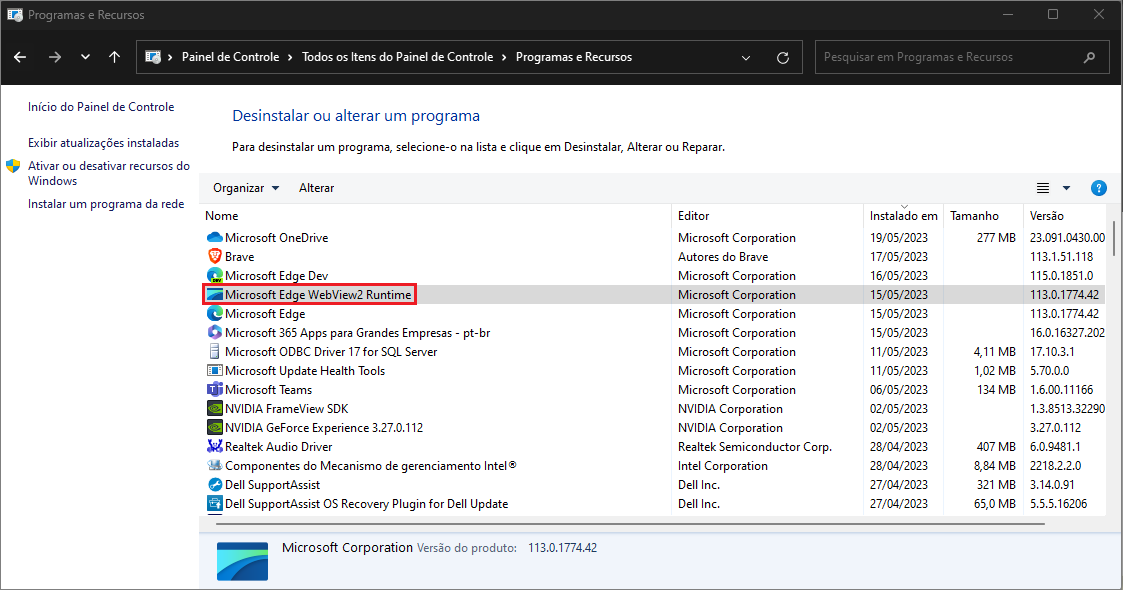
Task: Expand chevron before Painel de Controle
Action: (170, 57)
